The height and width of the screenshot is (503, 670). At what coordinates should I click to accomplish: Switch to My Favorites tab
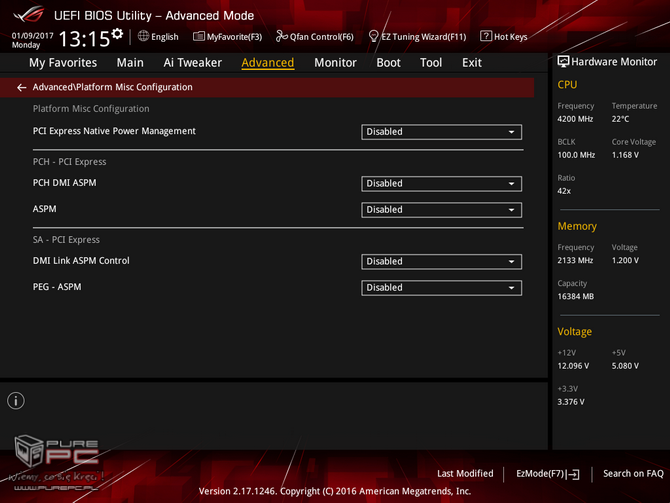point(63,63)
